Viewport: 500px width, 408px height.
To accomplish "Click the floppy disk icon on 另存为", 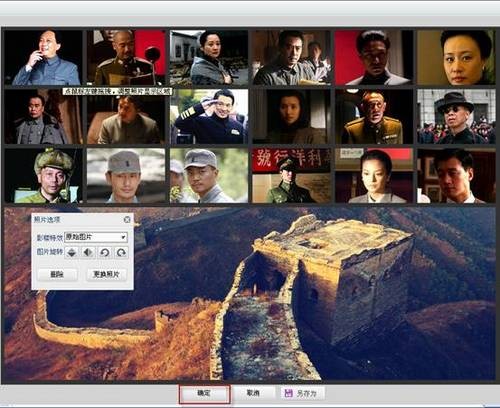I will 288,393.
